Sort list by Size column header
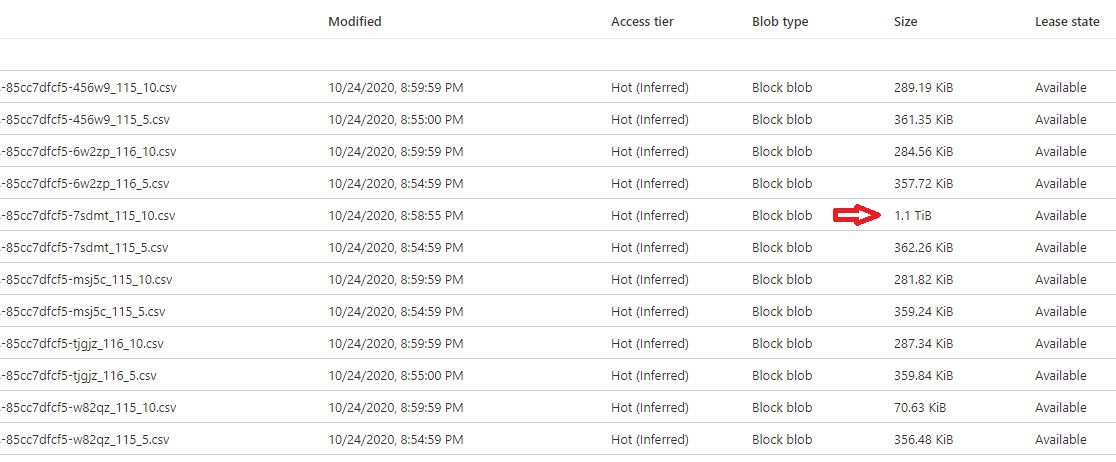 905,21
